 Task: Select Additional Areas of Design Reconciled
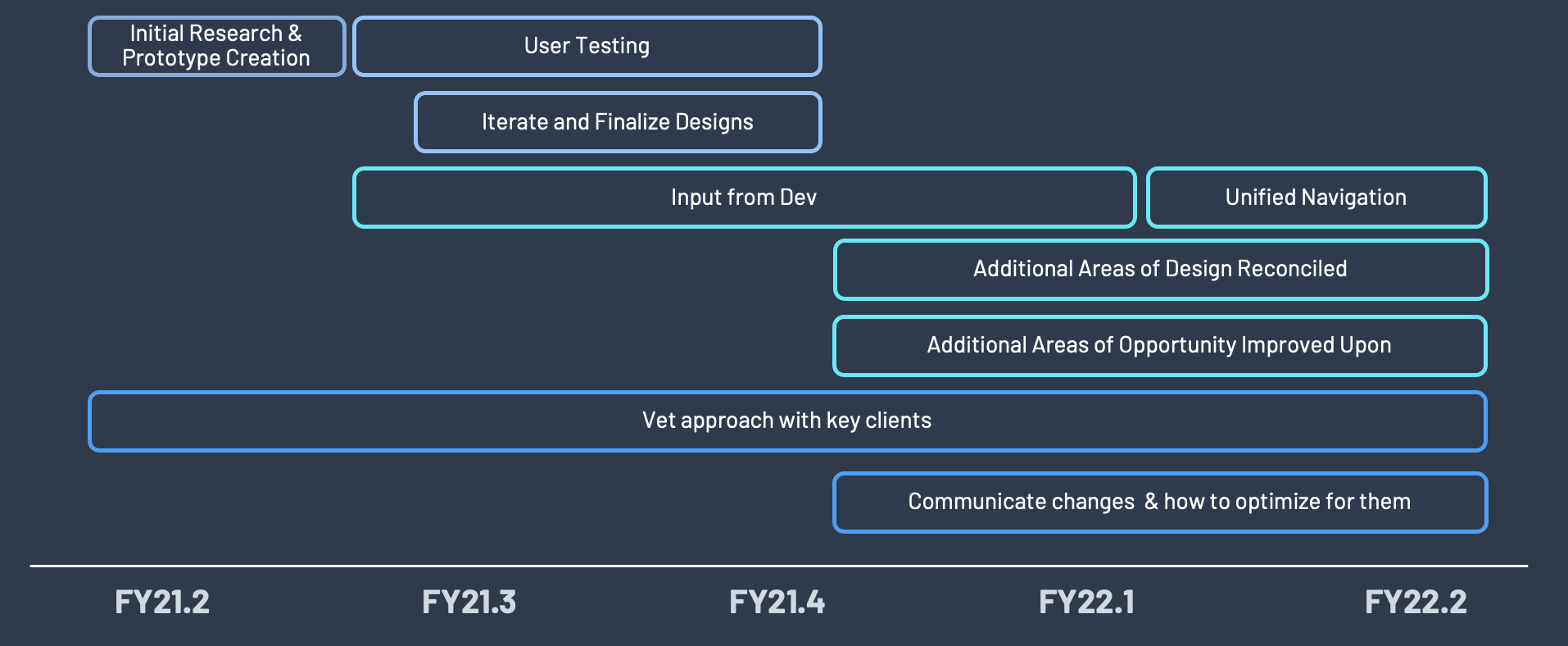[x=1160, y=269]
